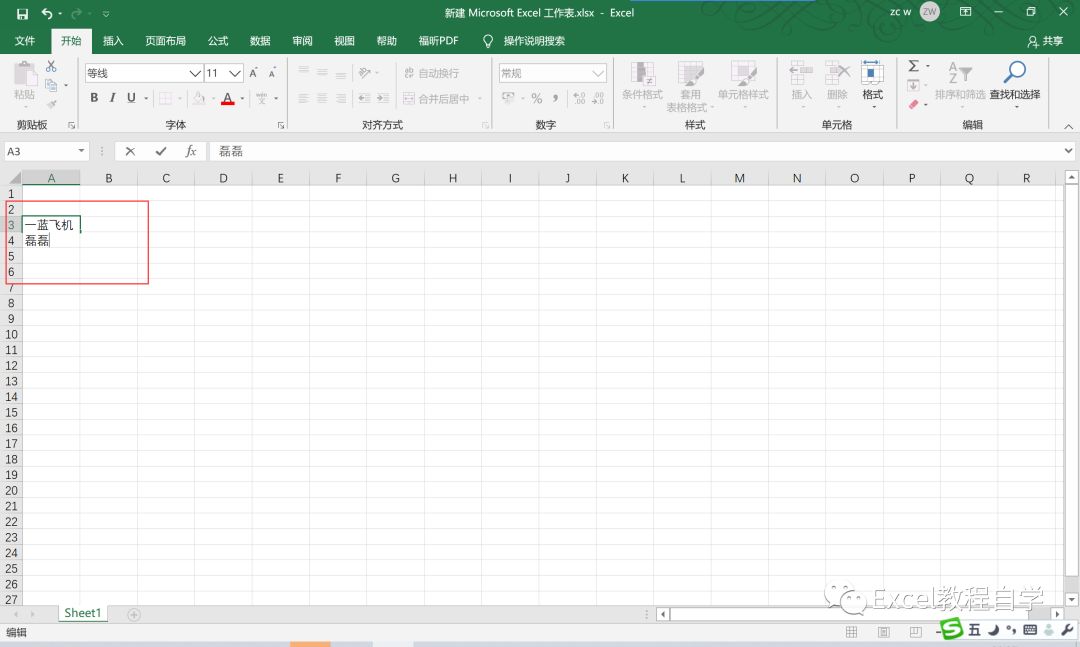
Task: Click the Orientation text angle icon
Action: tap(365, 73)
